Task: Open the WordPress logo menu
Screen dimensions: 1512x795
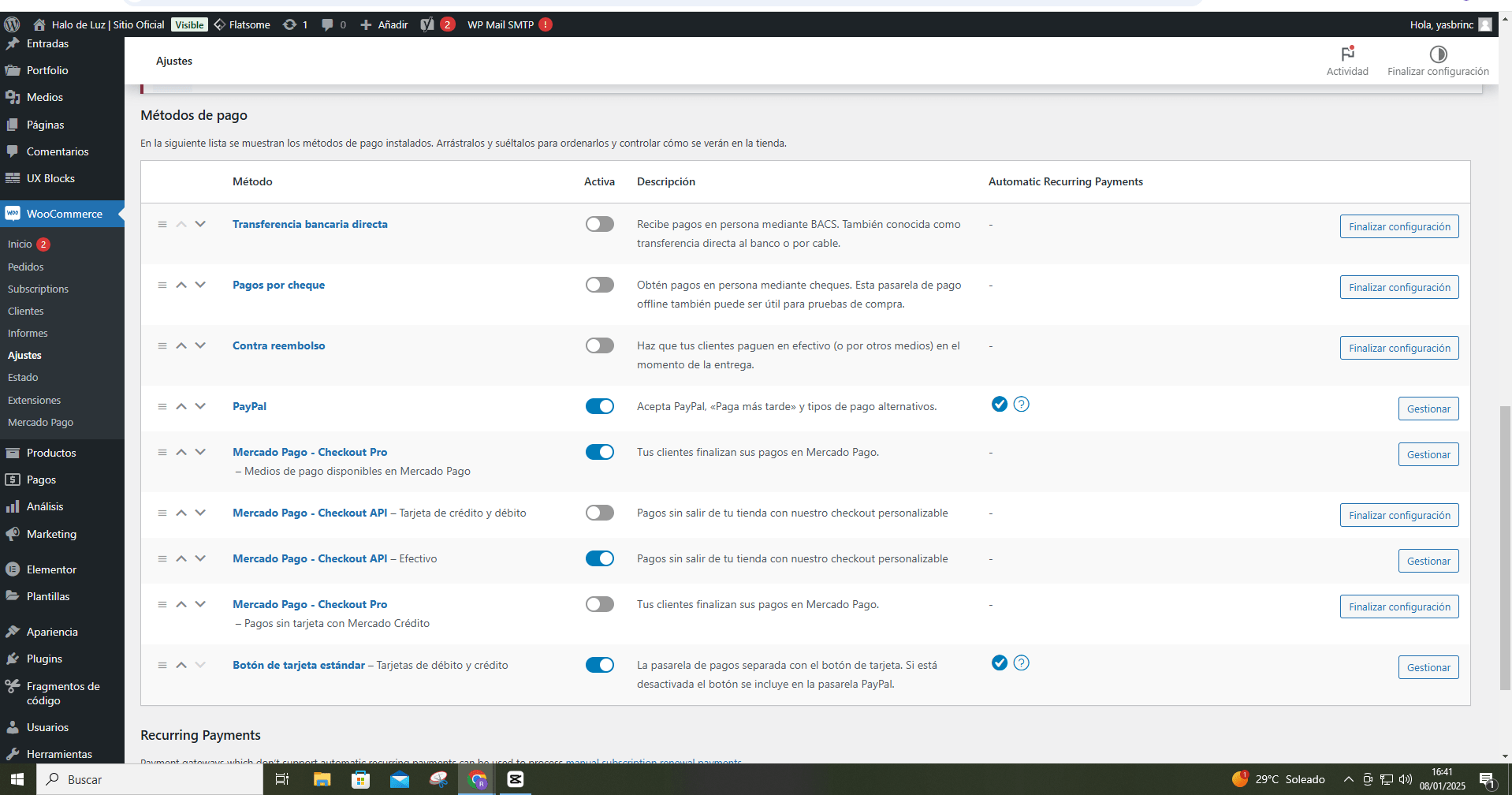Action: pyautogui.click(x=12, y=24)
